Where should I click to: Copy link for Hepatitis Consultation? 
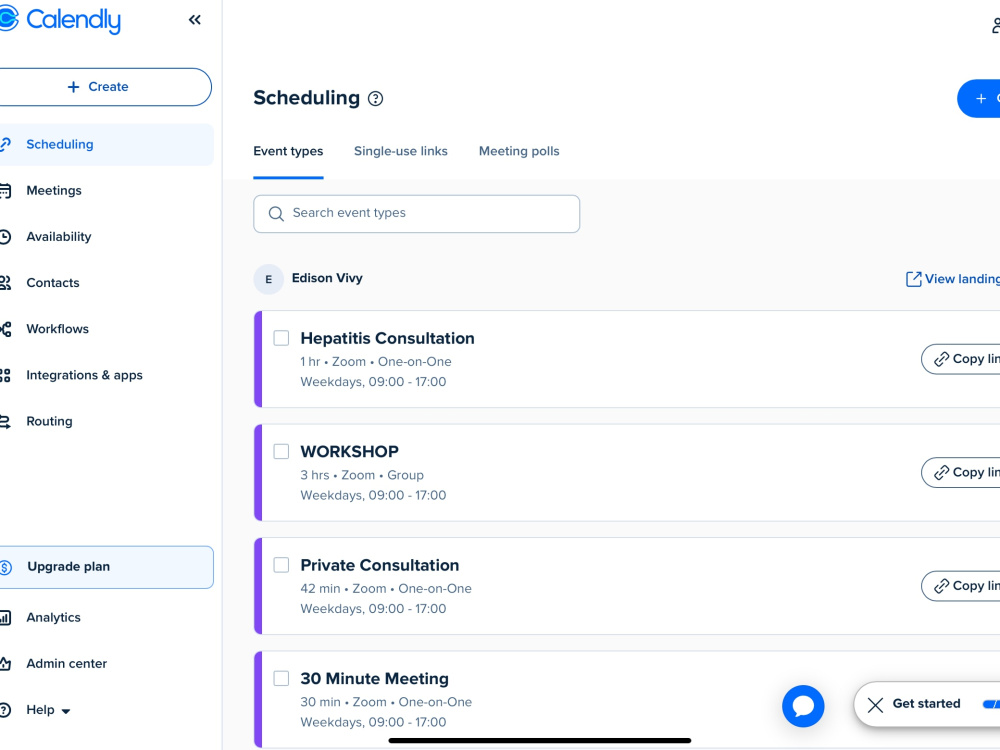click(960, 359)
